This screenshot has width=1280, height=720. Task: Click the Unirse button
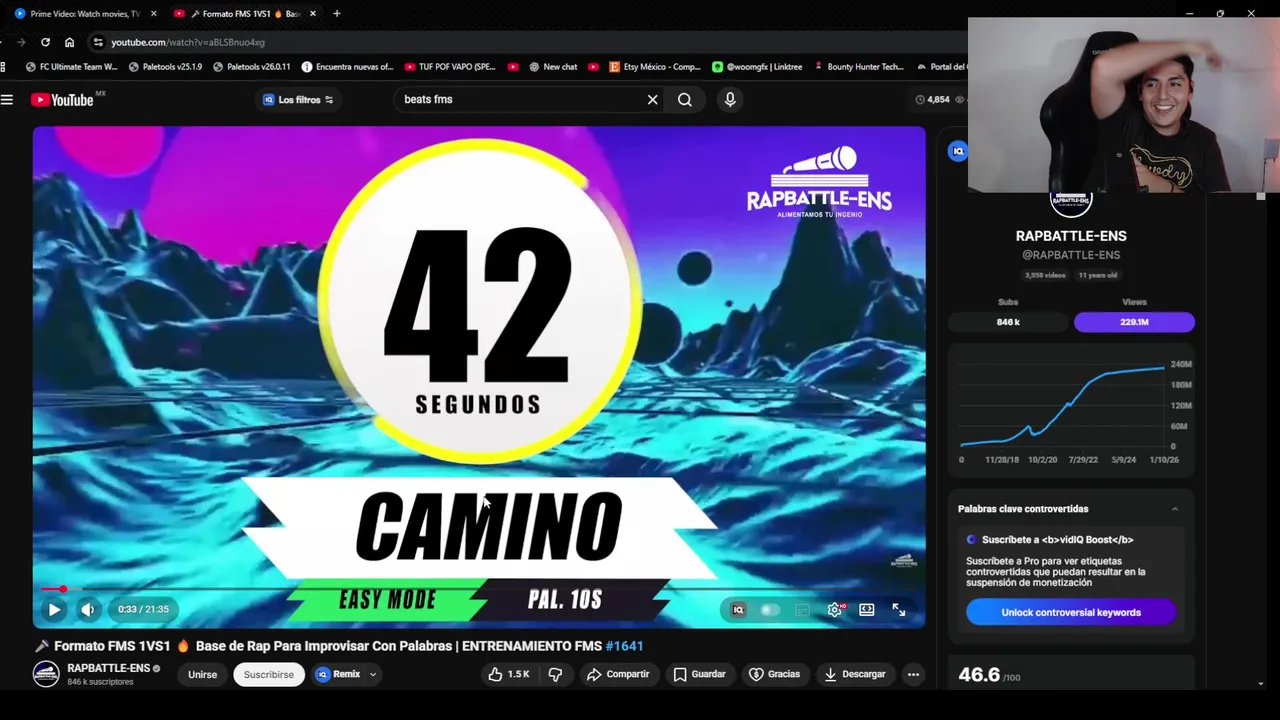202,674
